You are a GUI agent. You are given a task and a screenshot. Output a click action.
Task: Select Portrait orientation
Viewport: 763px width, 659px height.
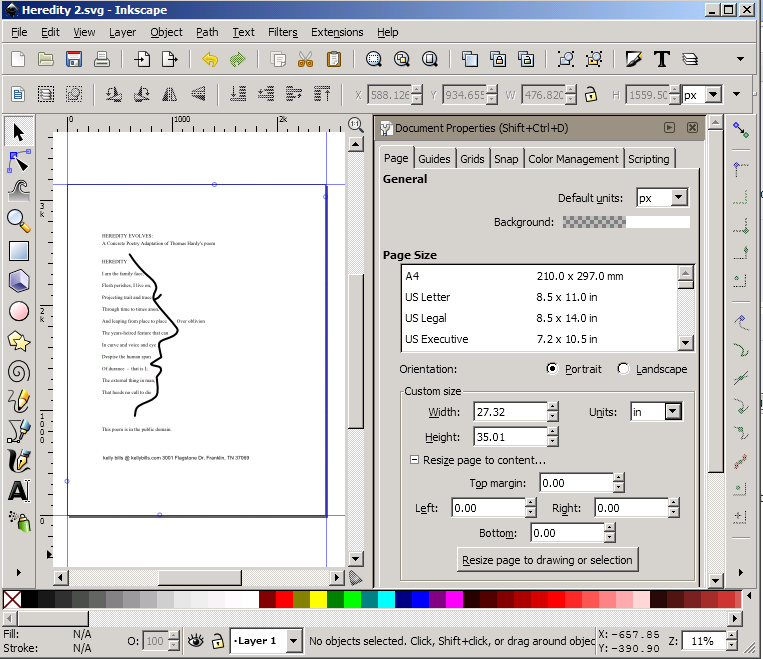point(552,369)
